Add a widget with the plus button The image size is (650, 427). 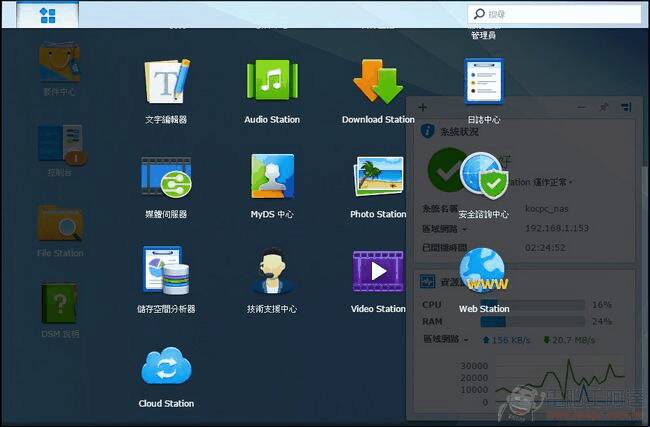[423, 108]
